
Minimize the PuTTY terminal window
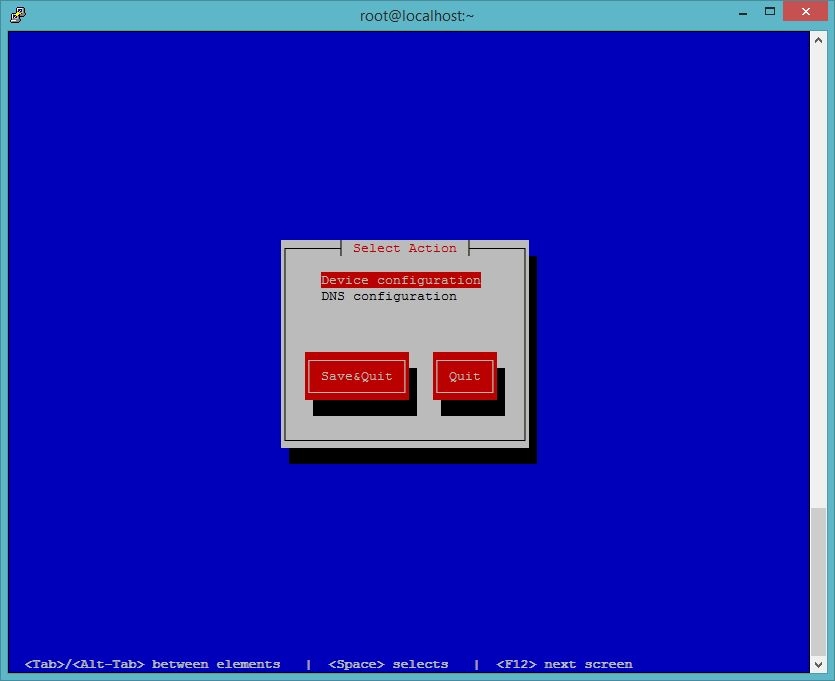[743, 13]
